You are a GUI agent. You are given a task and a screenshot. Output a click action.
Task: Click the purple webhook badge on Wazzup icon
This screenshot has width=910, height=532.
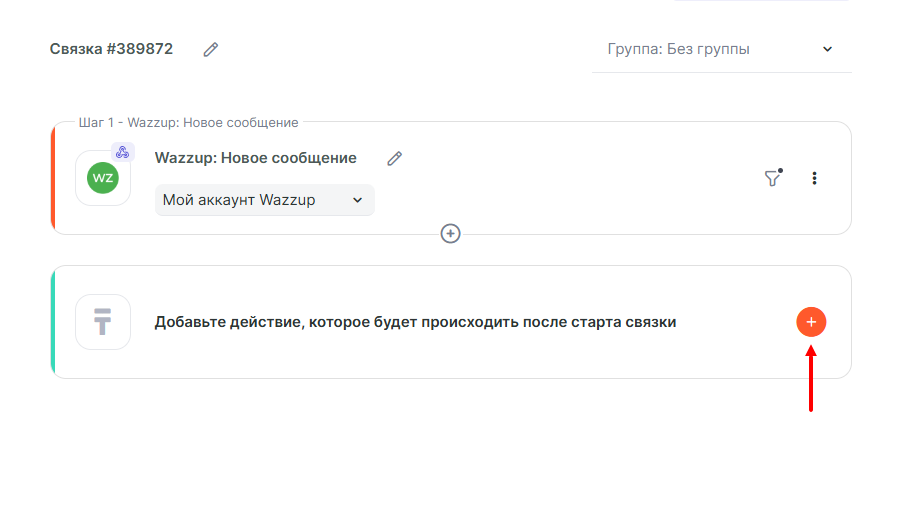tap(122, 152)
